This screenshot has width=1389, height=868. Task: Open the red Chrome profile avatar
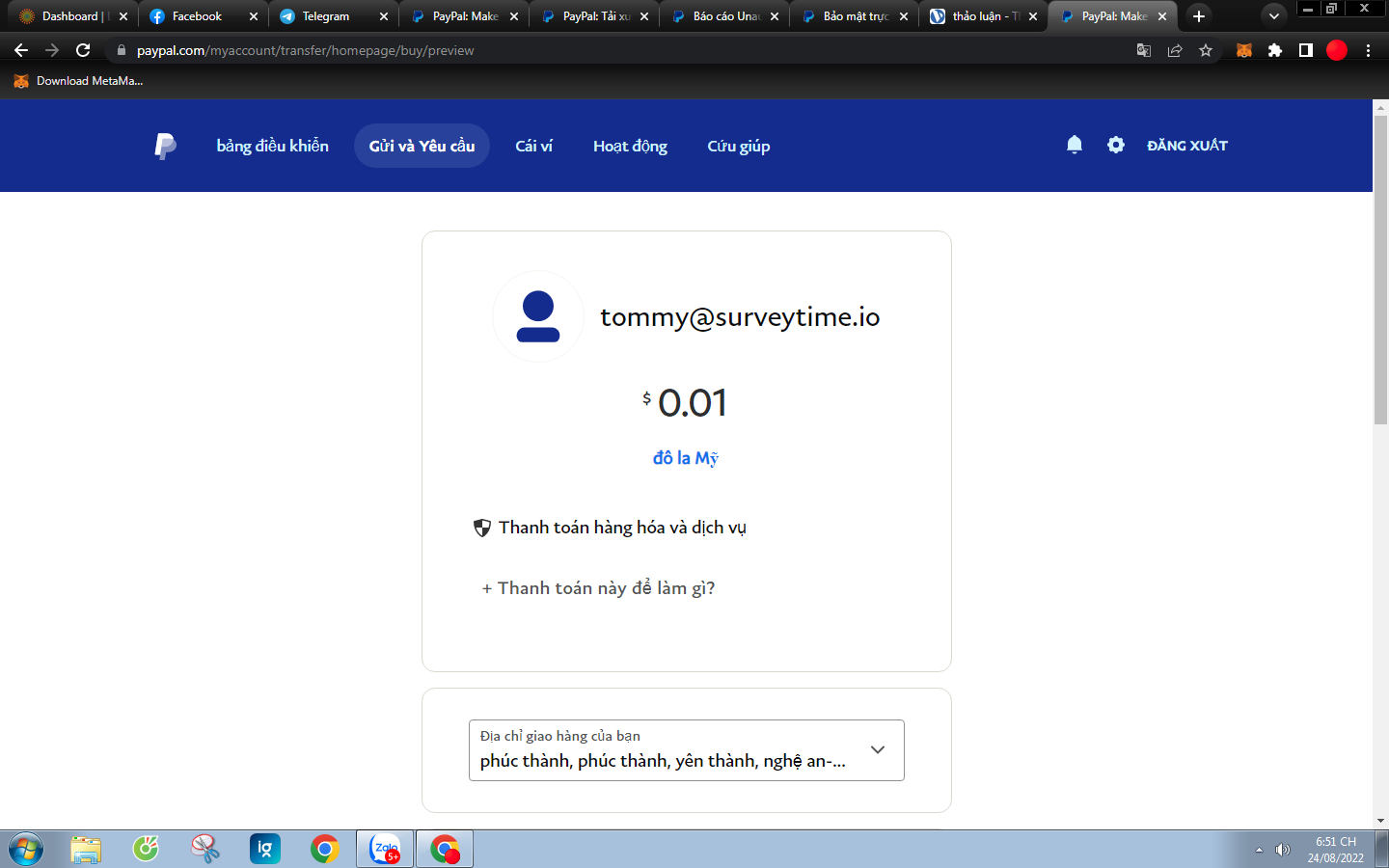point(1337,50)
